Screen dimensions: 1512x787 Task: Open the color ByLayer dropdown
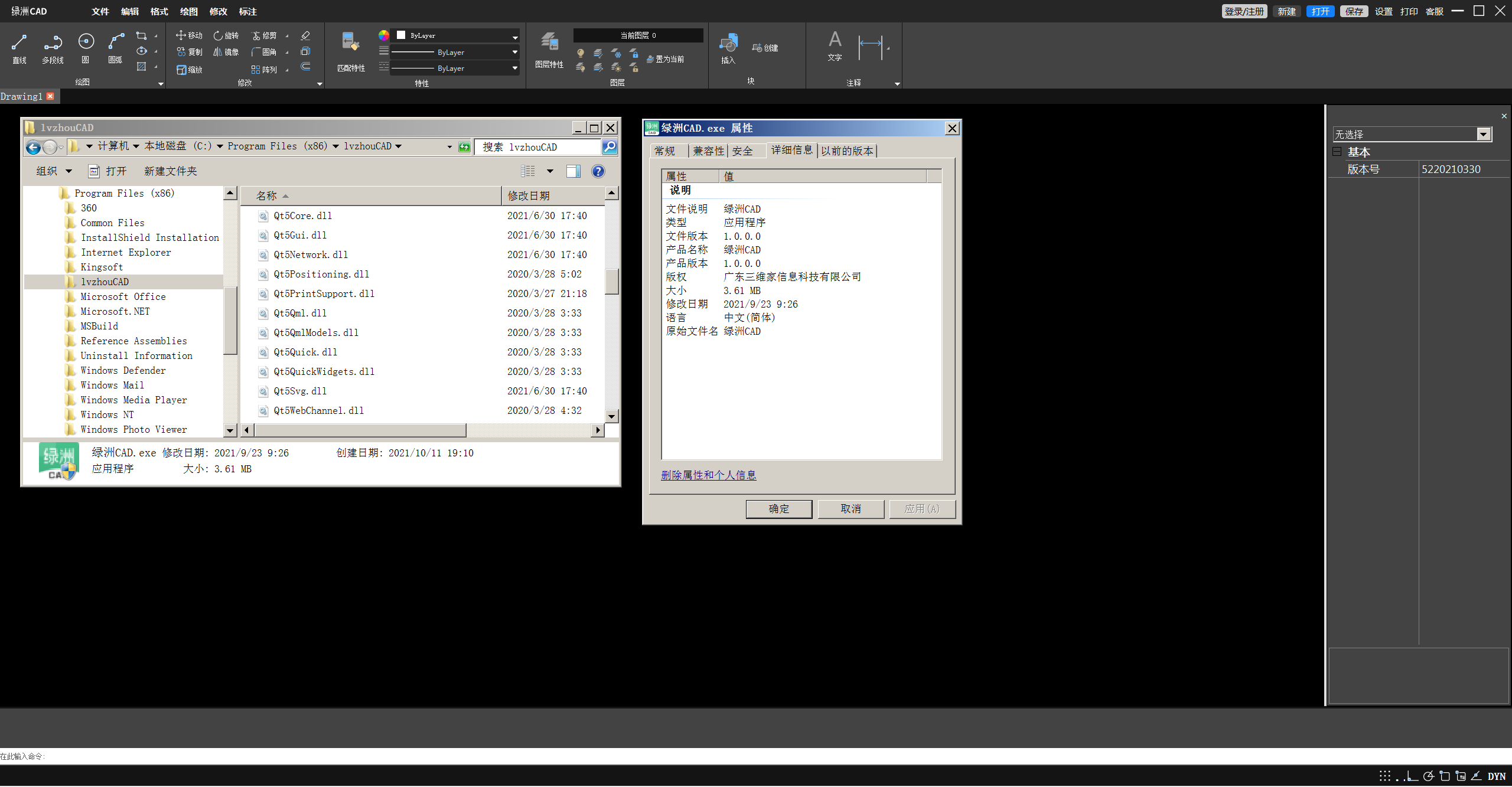(514, 36)
